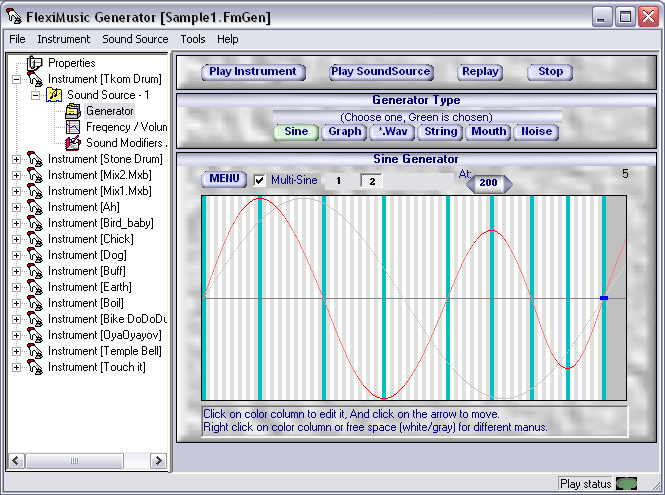665x495 pixels.
Task: Expand the Chick instrument node
Action: pos(16,240)
